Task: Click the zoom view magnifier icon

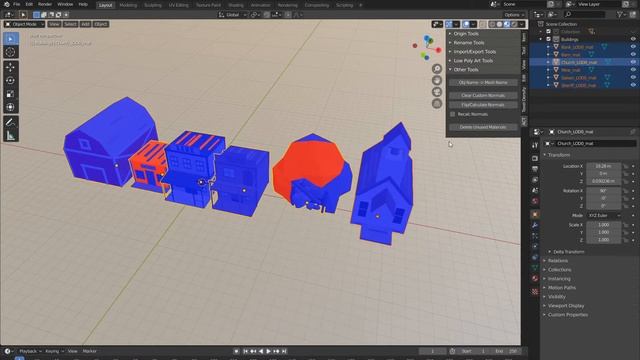Action: tap(437, 69)
